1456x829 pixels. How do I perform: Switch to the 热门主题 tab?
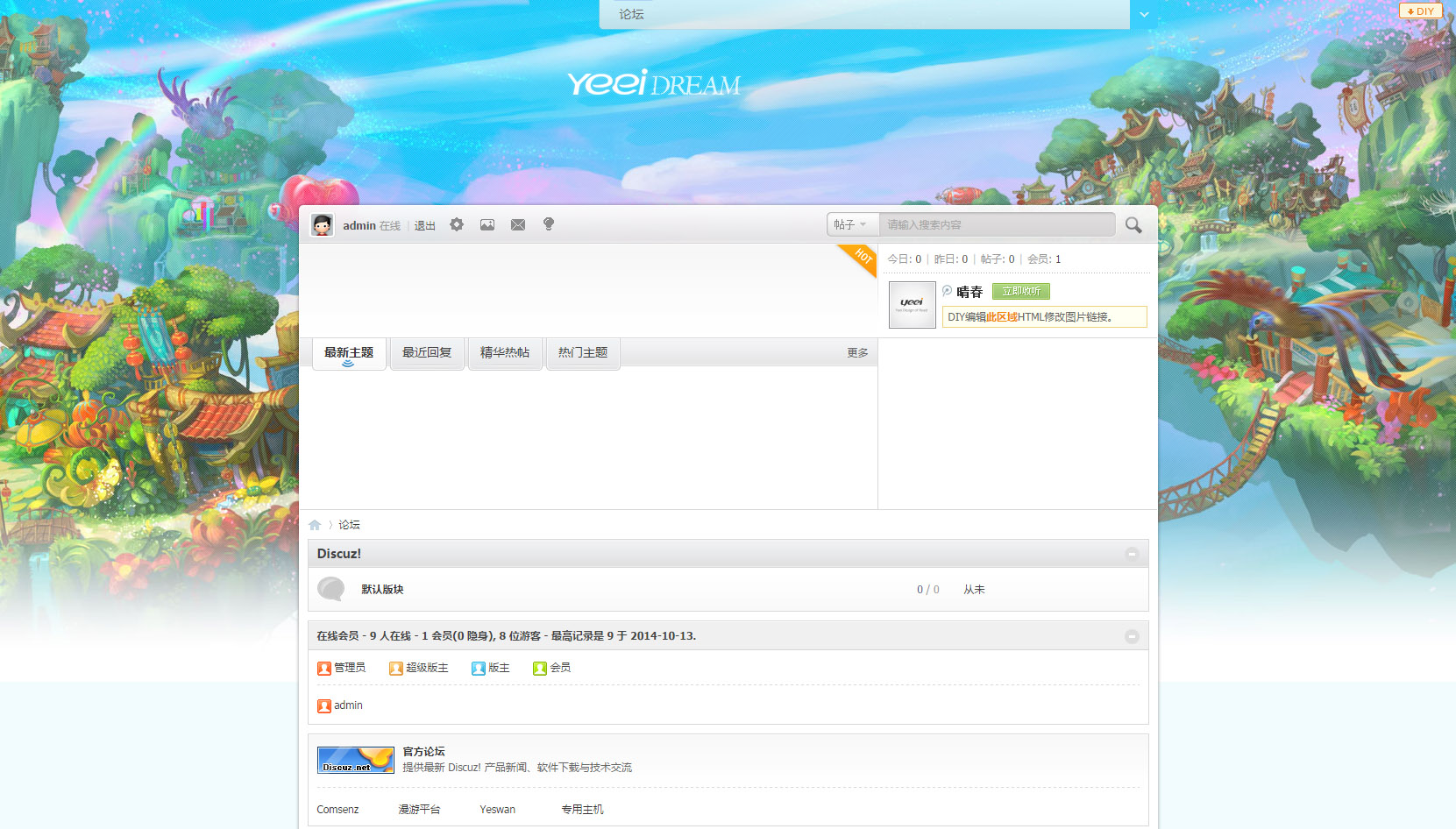pyautogui.click(x=583, y=353)
